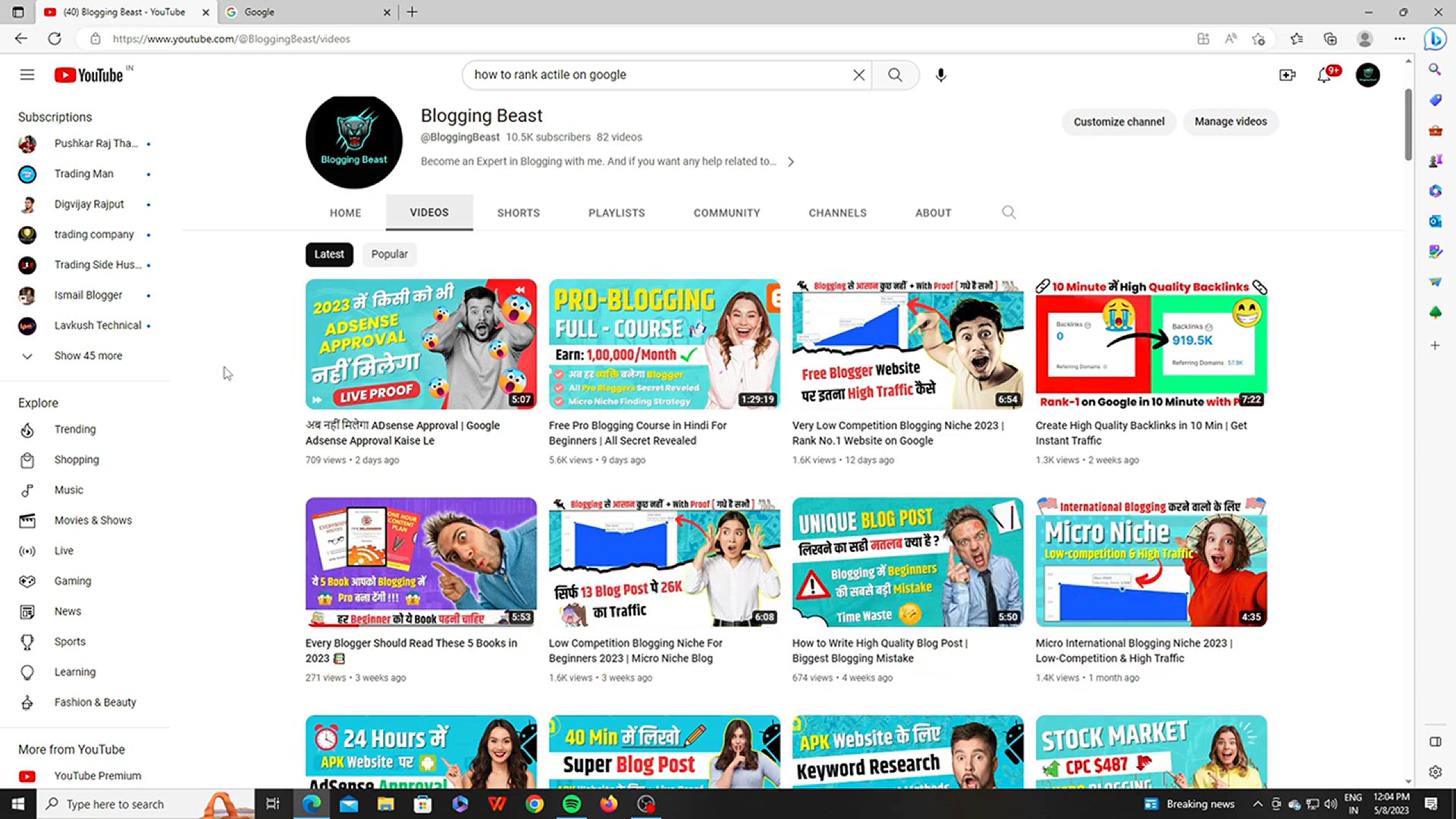This screenshot has width=1456, height=819.
Task: Open News in Explore
Action: tap(85, 611)
